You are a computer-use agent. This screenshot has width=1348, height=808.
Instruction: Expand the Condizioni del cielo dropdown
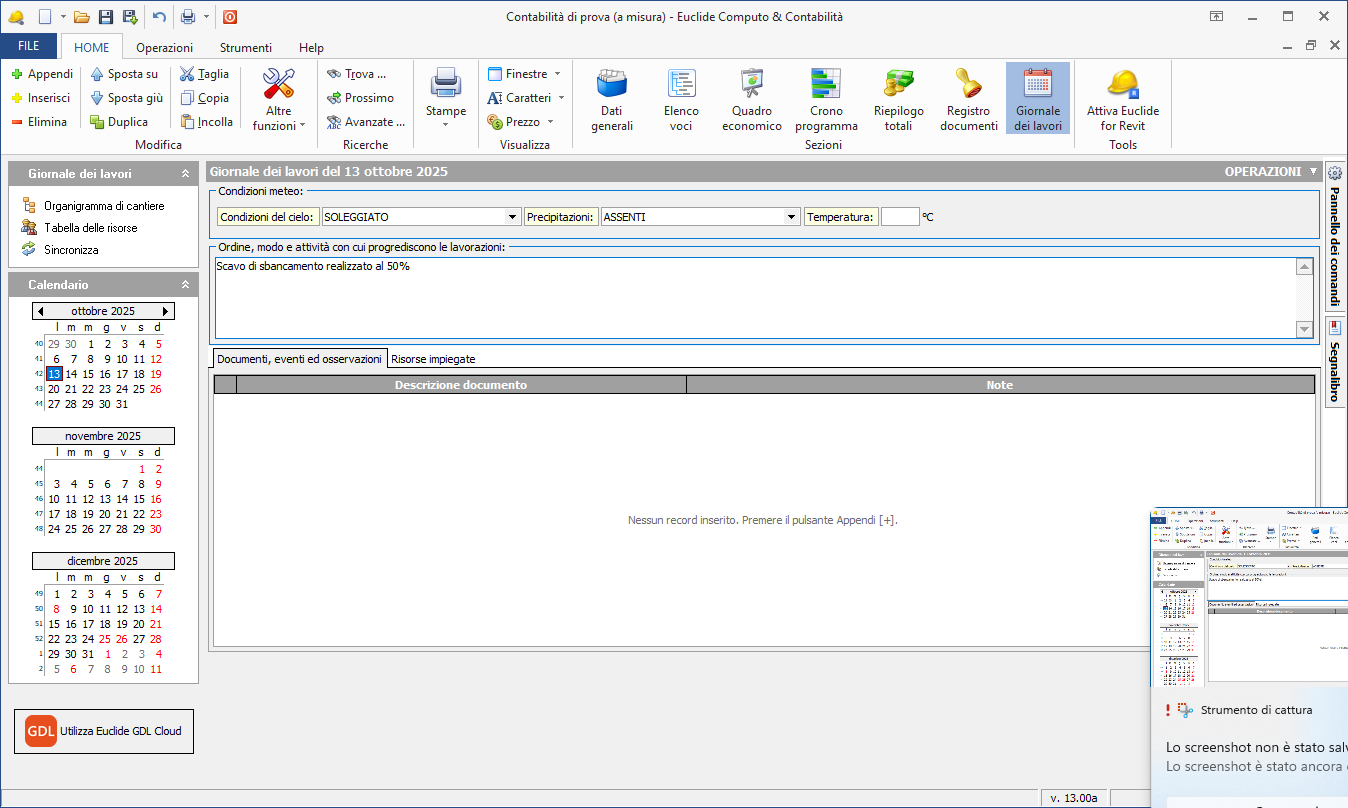pos(513,217)
